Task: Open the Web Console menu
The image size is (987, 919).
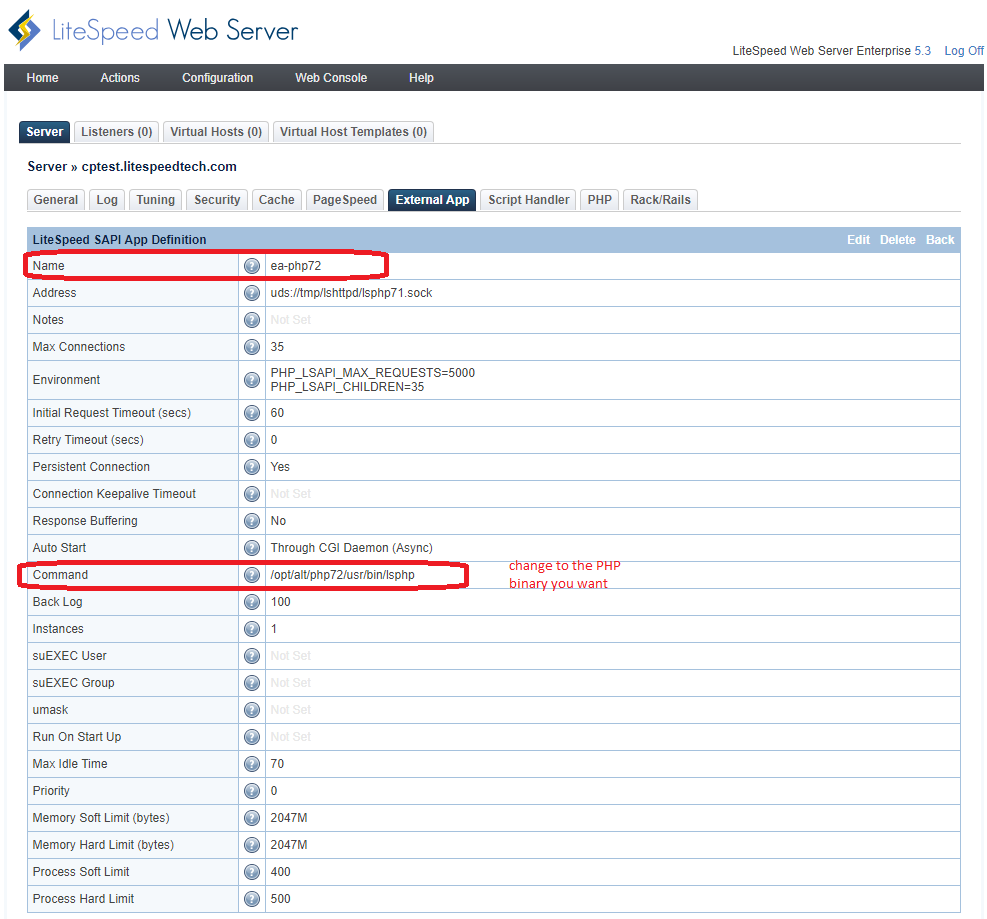Action: [x=331, y=78]
